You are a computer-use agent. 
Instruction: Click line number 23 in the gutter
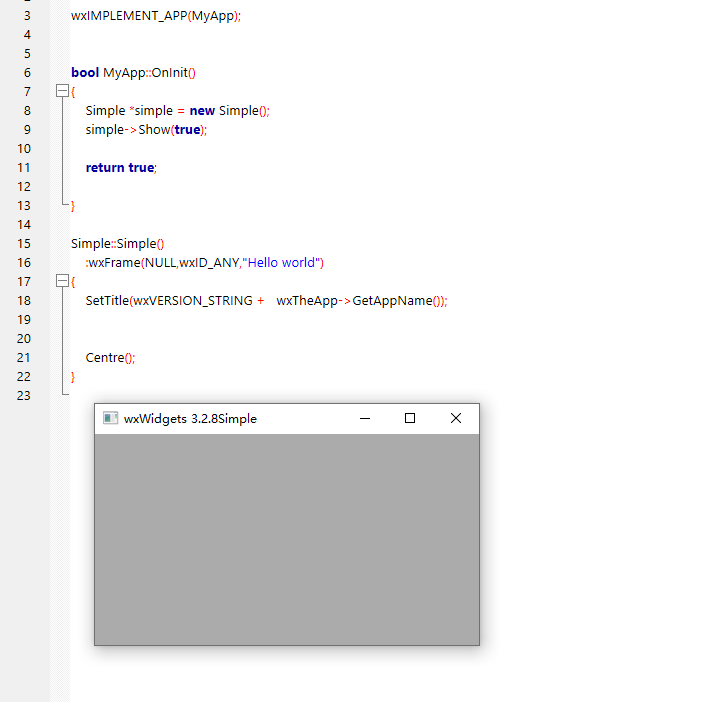pyautogui.click(x=24, y=396)
